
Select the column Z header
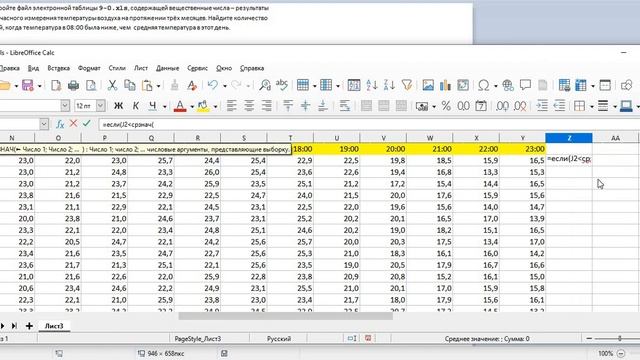[569, 138]
